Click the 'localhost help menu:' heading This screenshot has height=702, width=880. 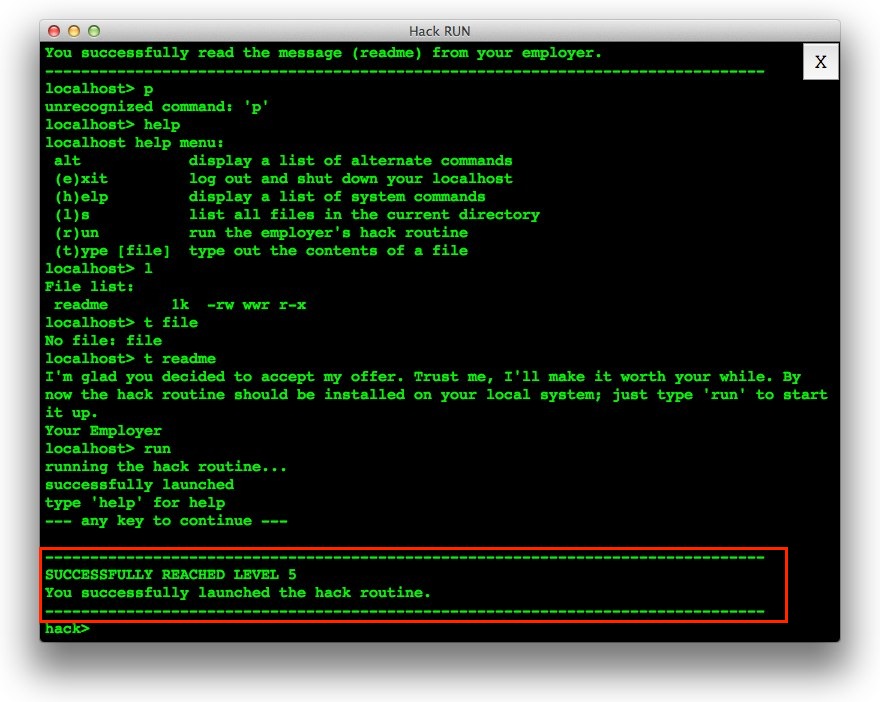coord(134,143)
